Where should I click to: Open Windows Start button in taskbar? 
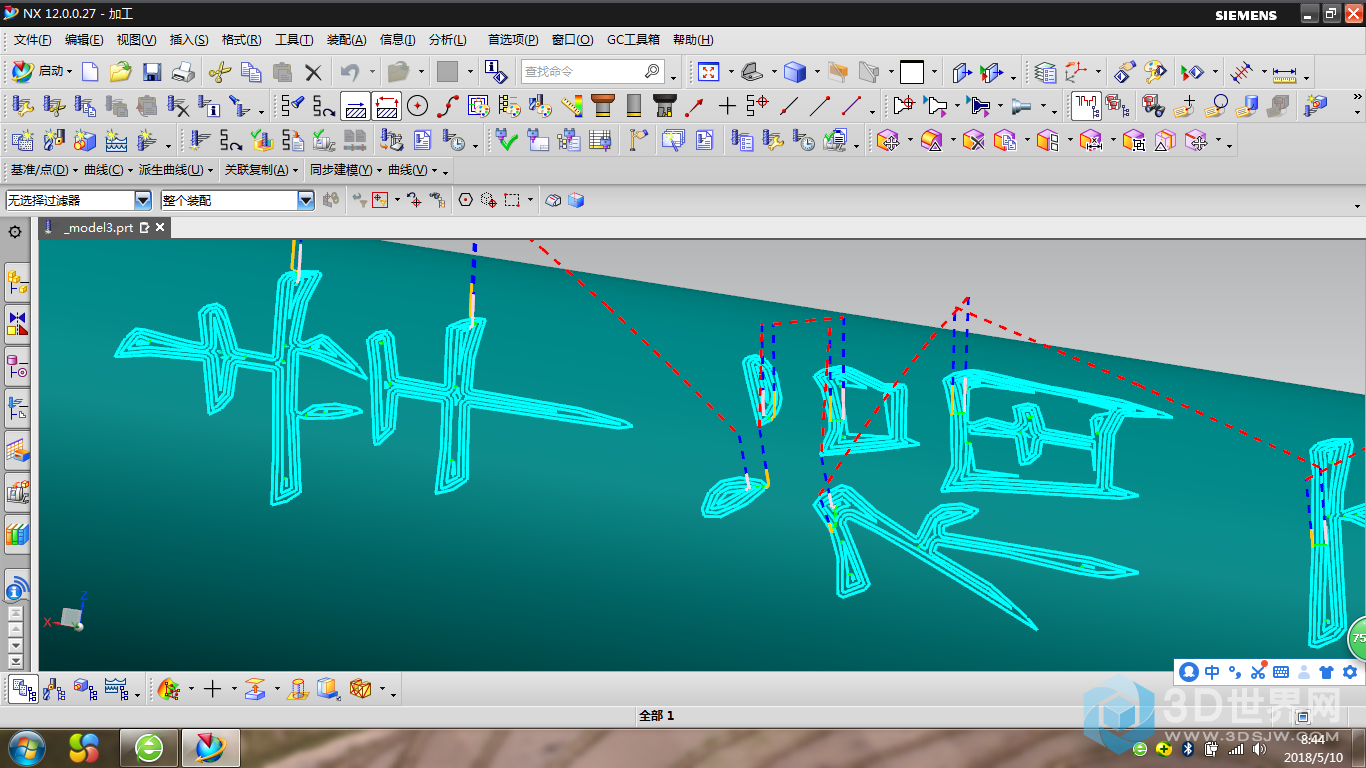(x=25, y=747)
